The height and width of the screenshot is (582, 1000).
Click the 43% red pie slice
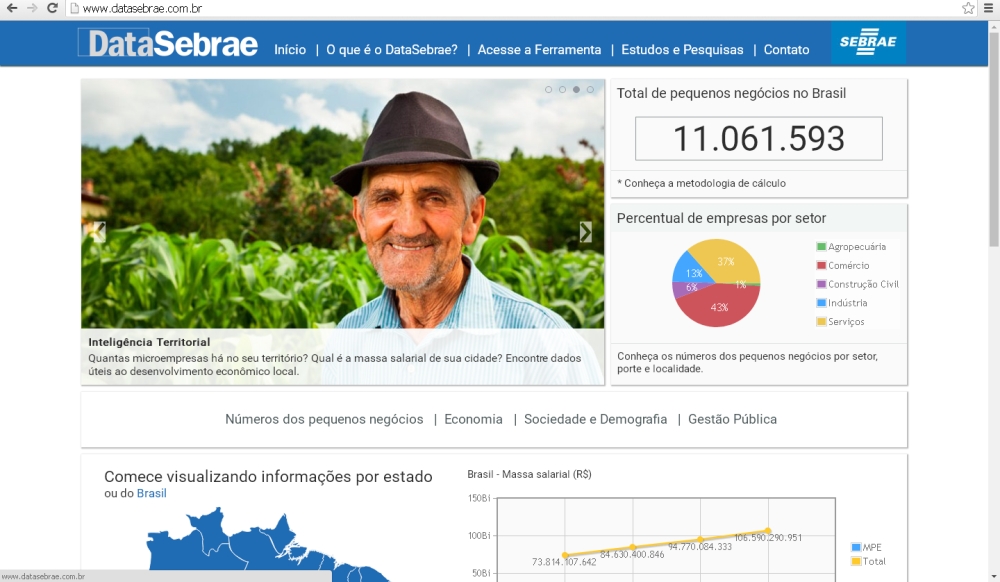(x=718, y=308)
